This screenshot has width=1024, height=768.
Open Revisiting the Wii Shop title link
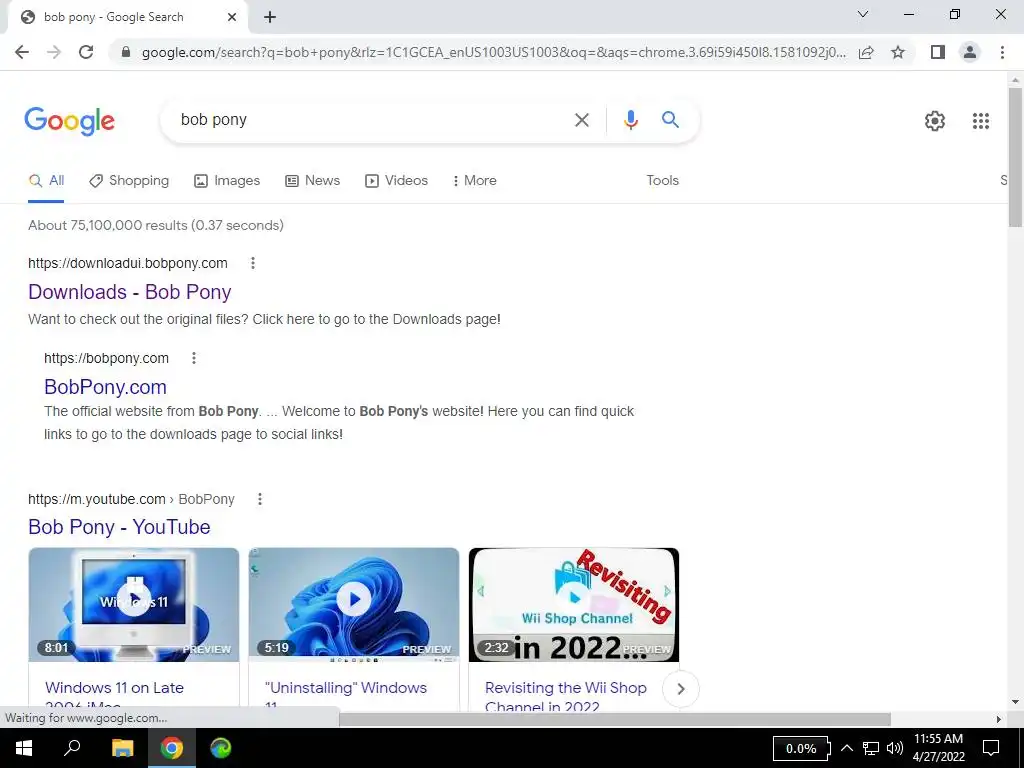566,696
